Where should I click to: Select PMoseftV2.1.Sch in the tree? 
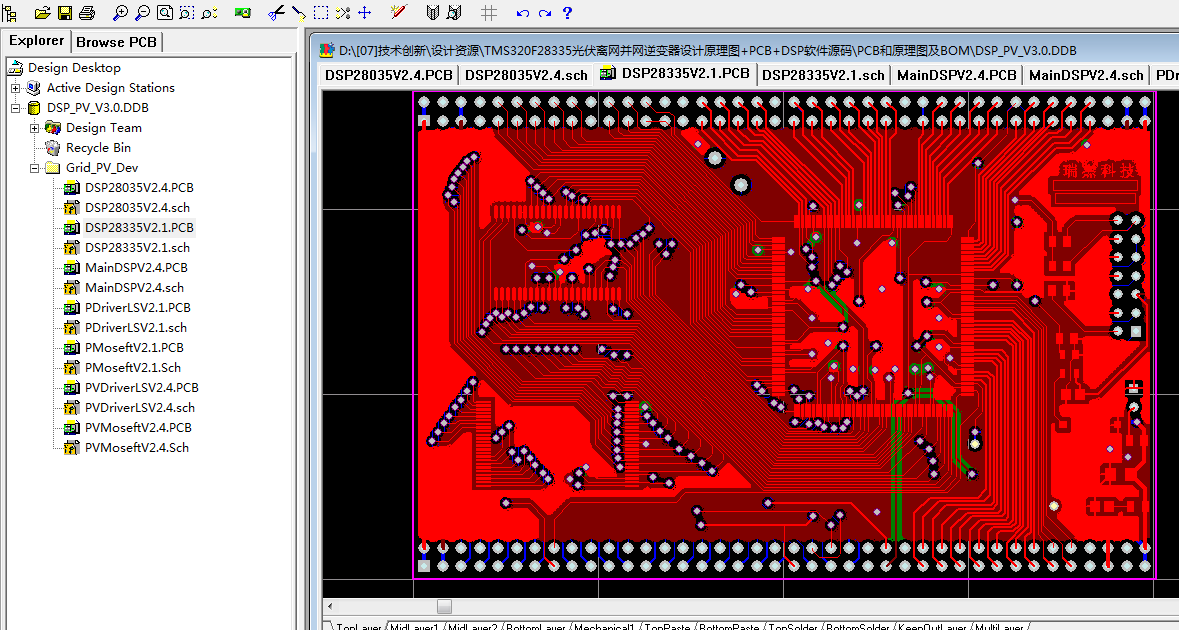tap(132, 368)
